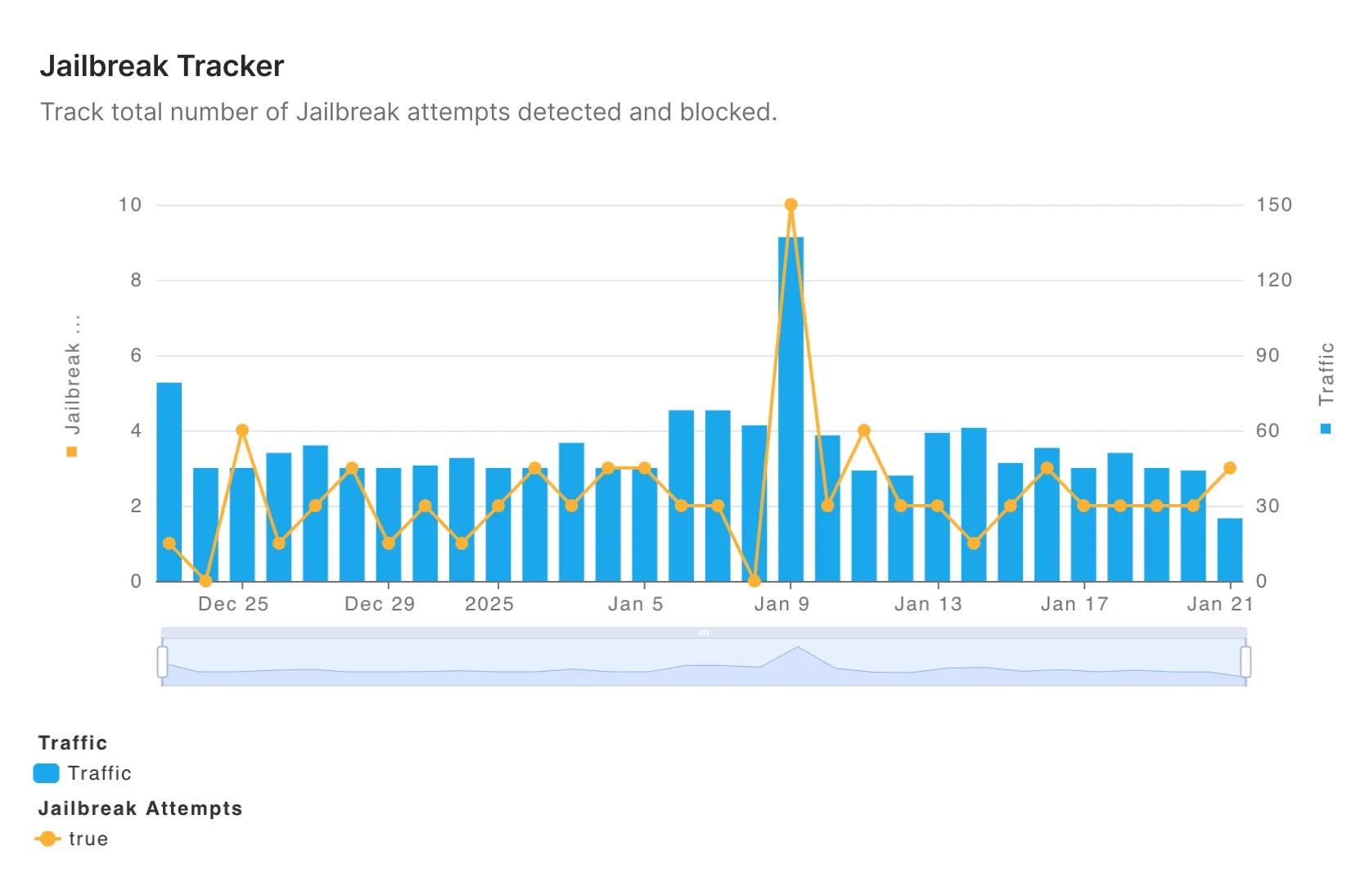Click the last short traffic bar at Jan 21
The image size is (1365, 896).
[1230, 550]
